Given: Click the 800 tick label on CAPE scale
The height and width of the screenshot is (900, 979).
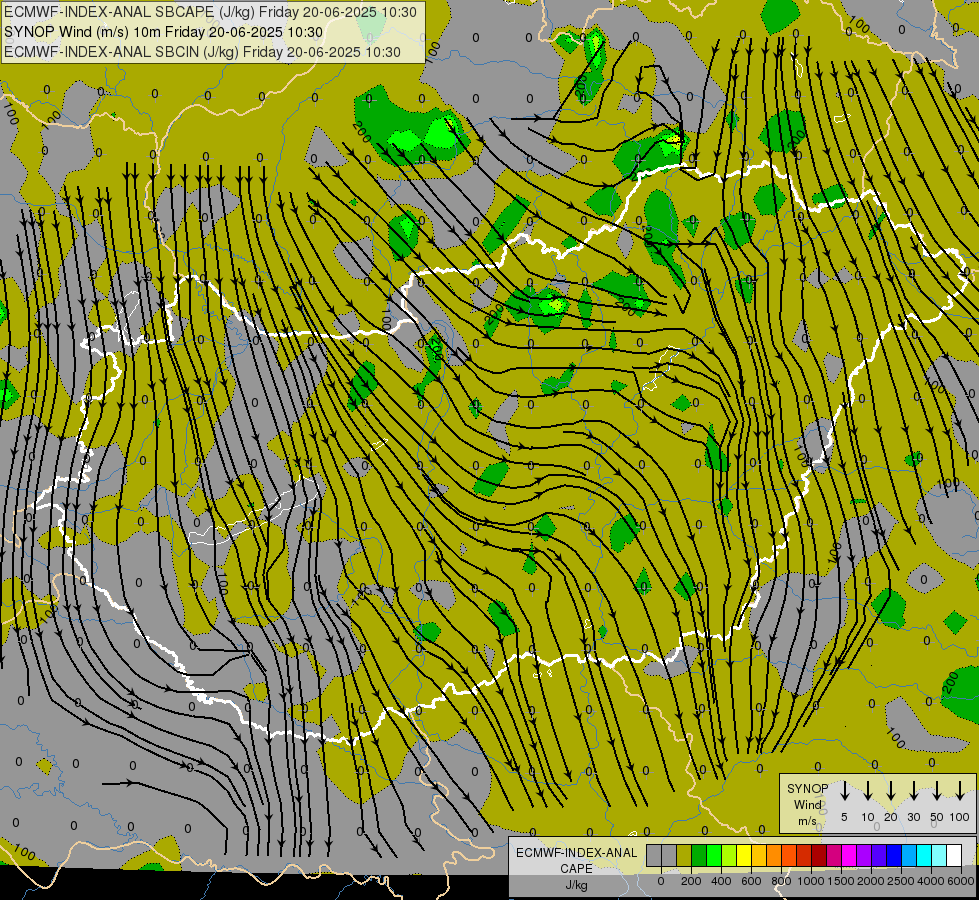Looking at the screenshot, I should point(781,881).
